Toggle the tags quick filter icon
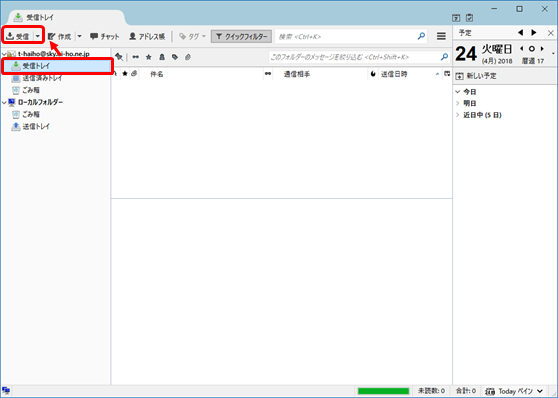Viewport: 558px width, 398px height. coord(175,57)
